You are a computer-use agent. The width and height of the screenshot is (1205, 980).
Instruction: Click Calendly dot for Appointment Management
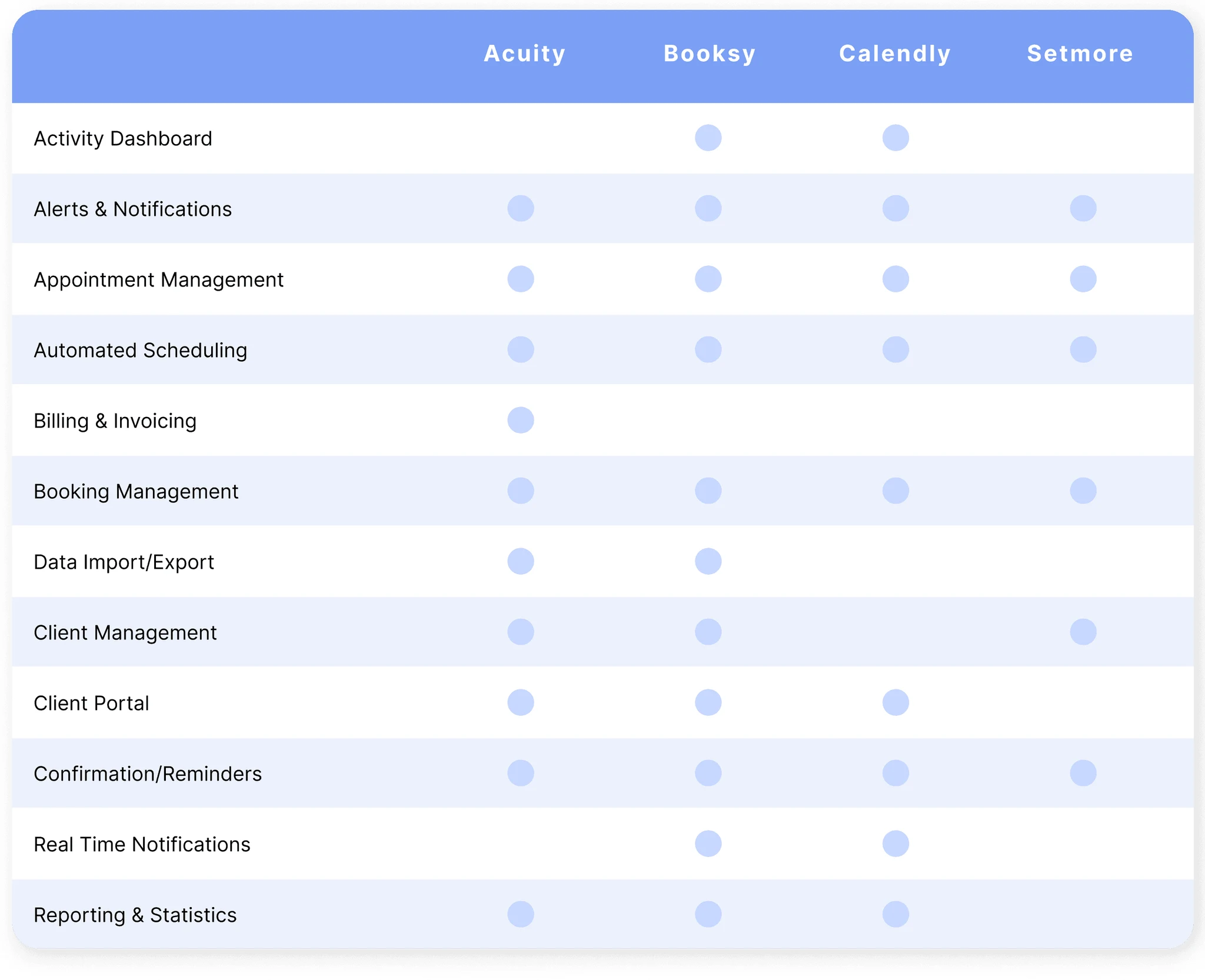click(x=896, y=279)
